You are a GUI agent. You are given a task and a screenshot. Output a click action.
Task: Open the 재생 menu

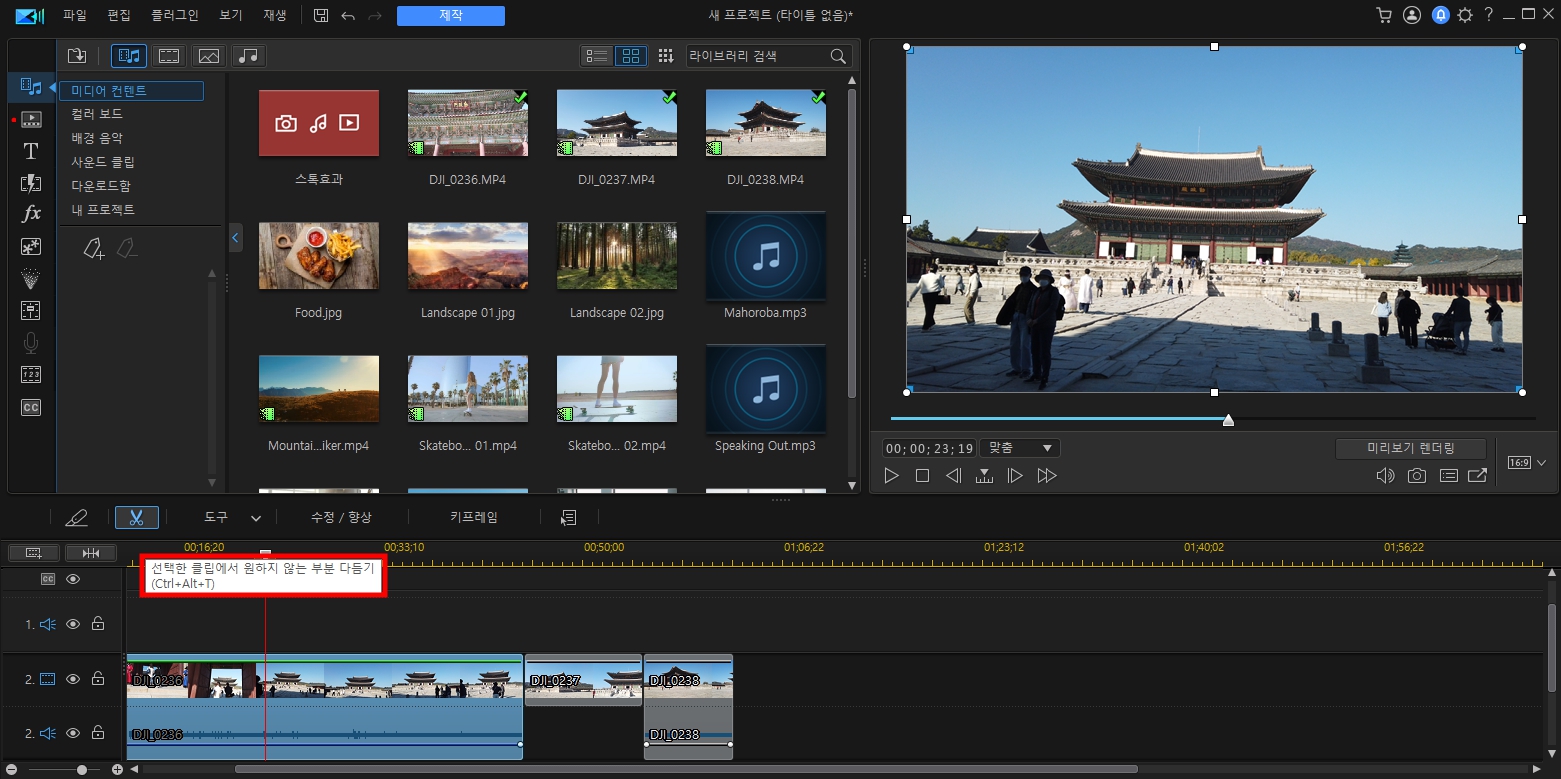275,16
